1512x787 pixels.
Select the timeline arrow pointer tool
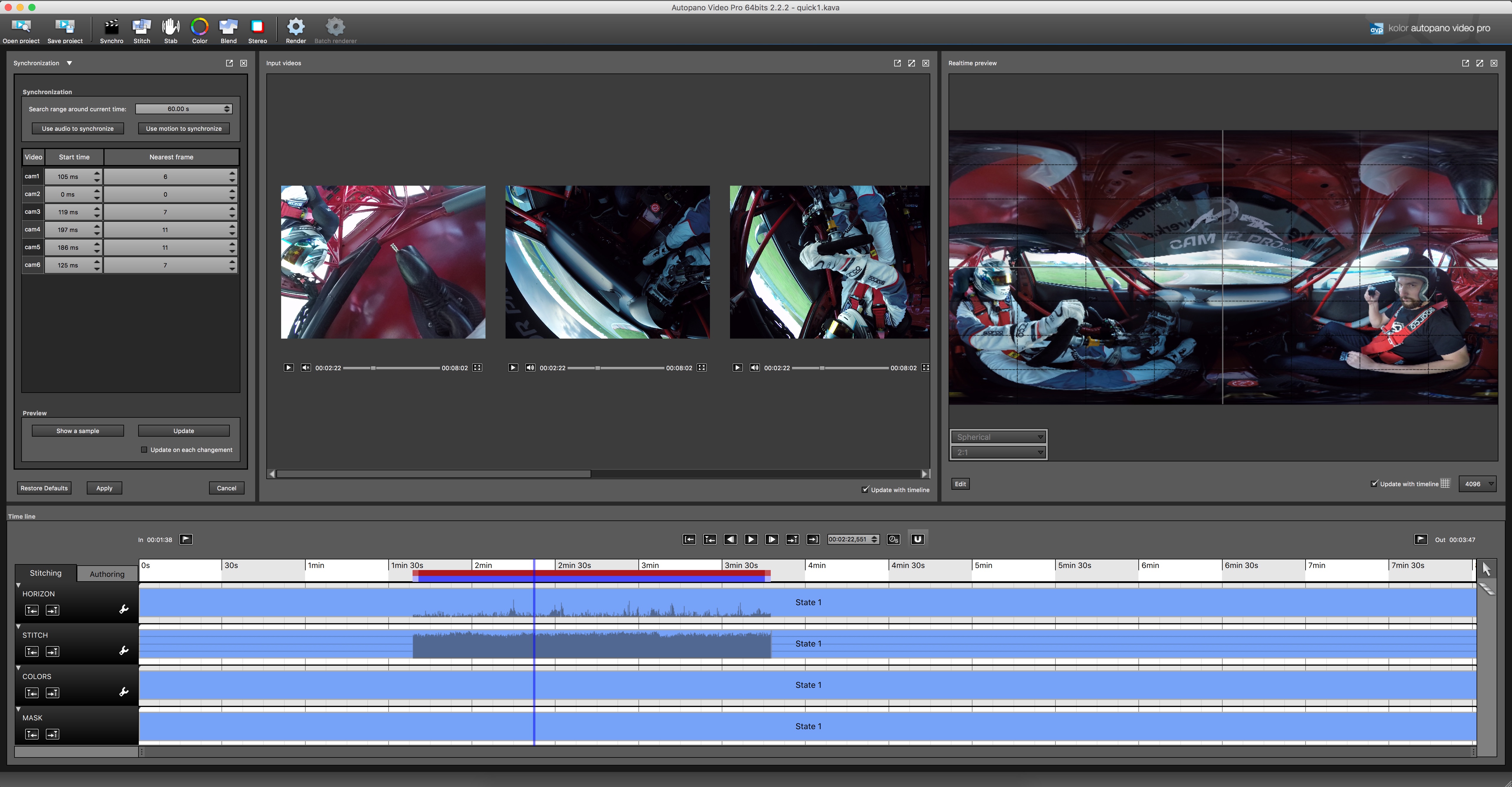(x=1486, y=568)
